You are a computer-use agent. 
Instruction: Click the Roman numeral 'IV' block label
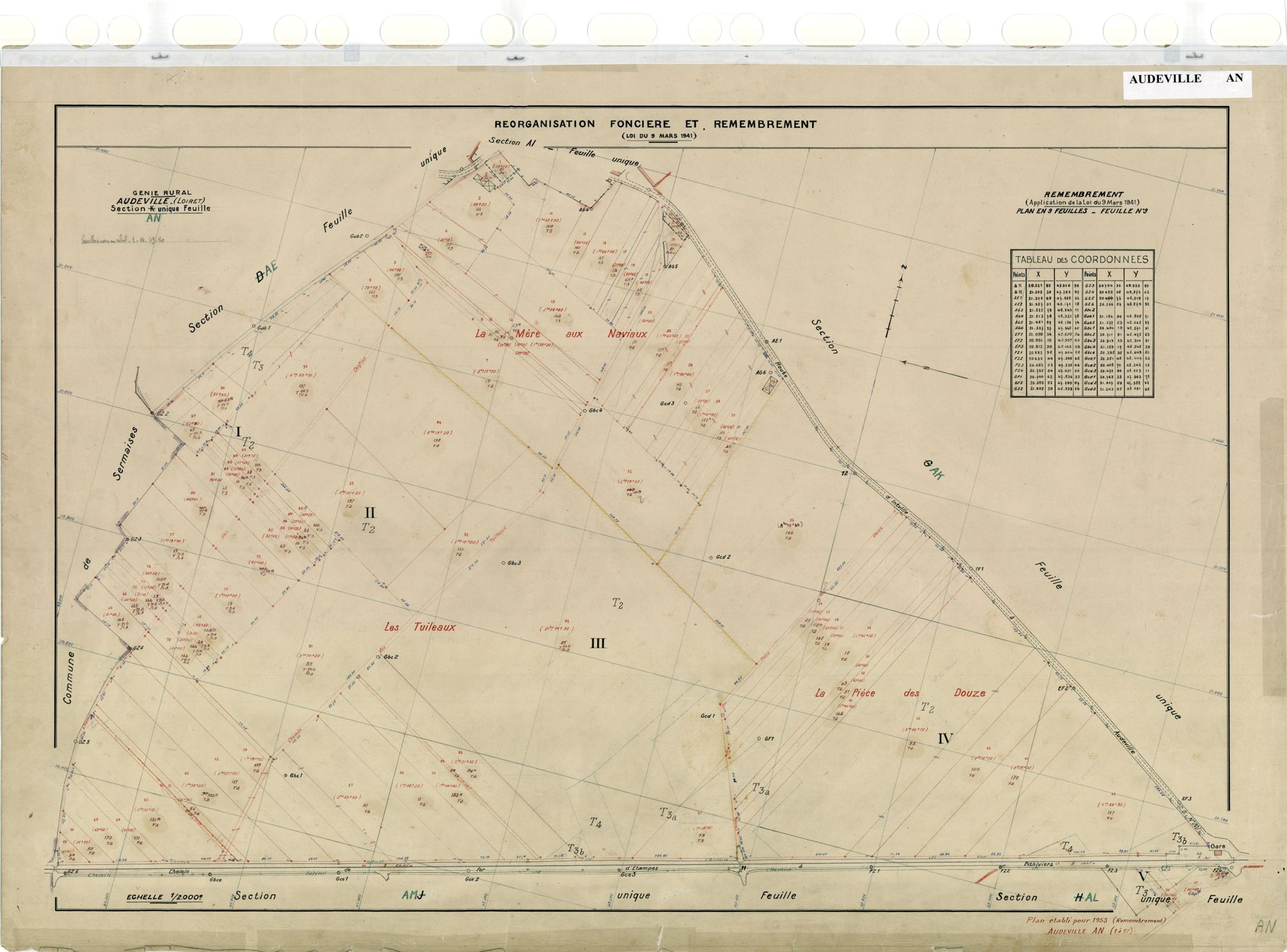945,738
